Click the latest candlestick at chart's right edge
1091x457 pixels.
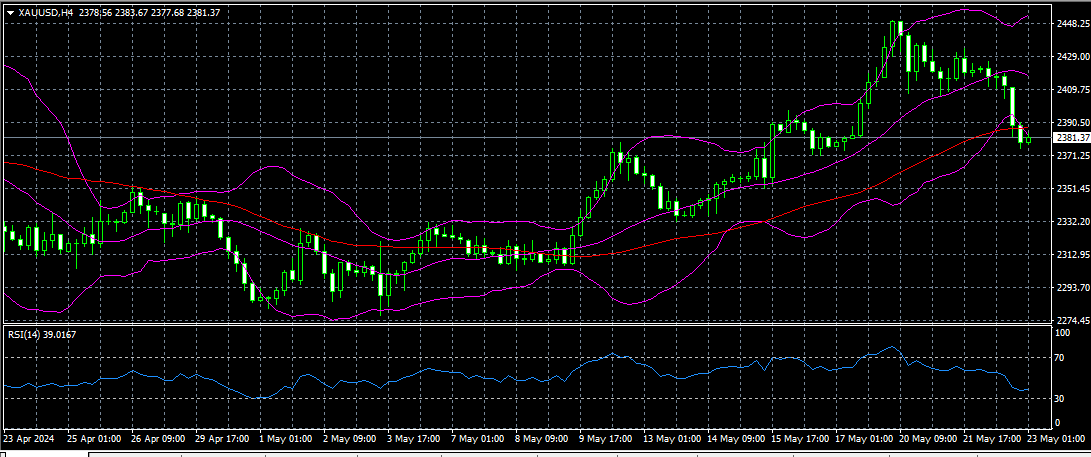pos(1028,140)
